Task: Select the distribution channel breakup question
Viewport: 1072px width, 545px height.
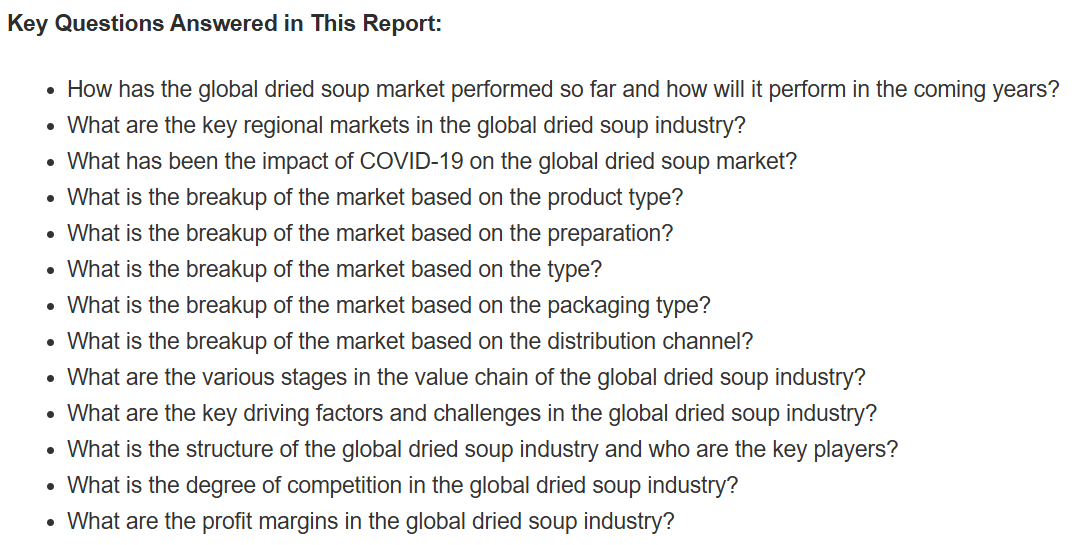Action: click(x=410, y=341)
